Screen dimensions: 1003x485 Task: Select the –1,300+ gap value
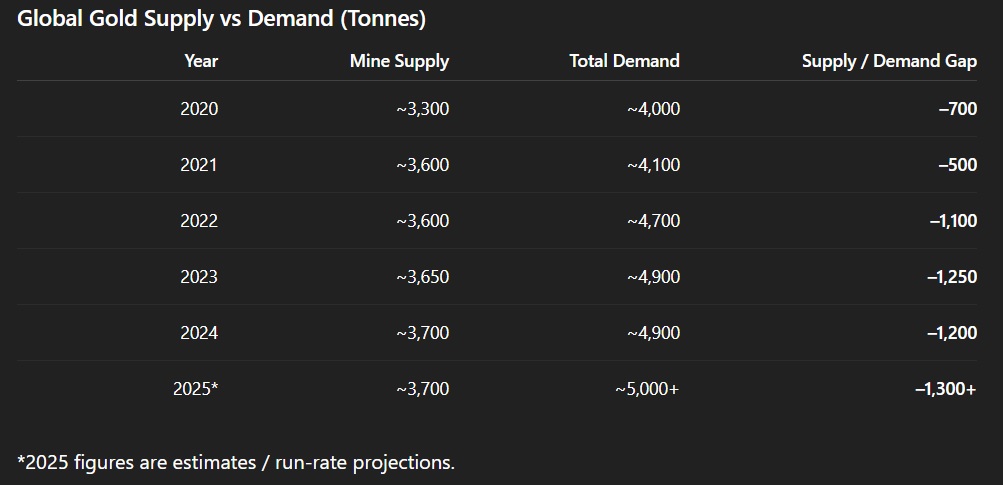coord(945,389)
